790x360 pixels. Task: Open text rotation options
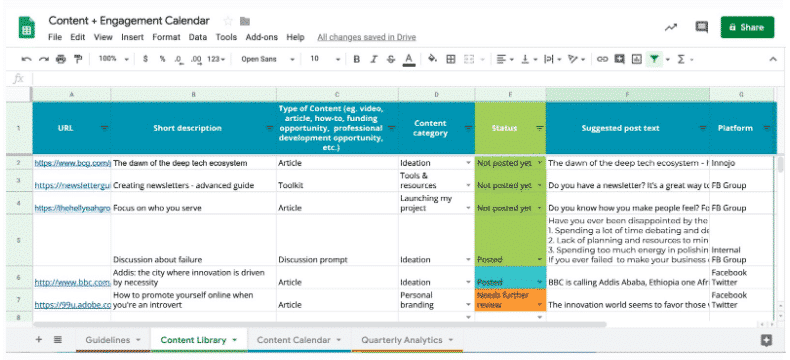[576, 59]
